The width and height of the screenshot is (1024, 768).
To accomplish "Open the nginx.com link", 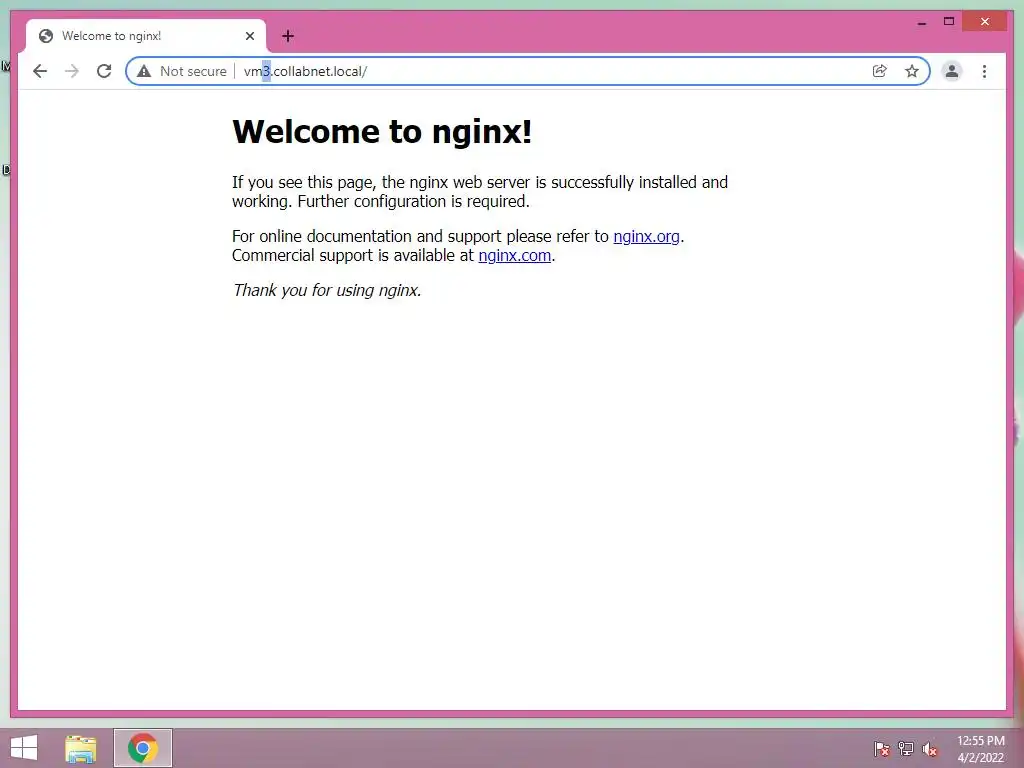I will click(515, 255).
